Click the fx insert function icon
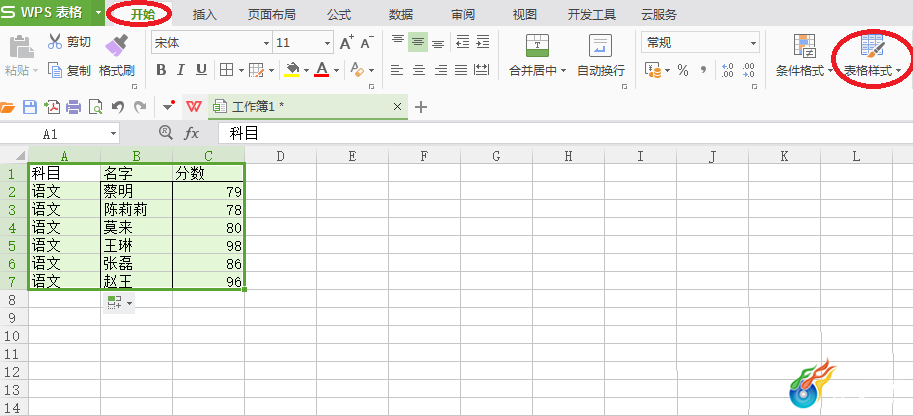 click(192, 133)
